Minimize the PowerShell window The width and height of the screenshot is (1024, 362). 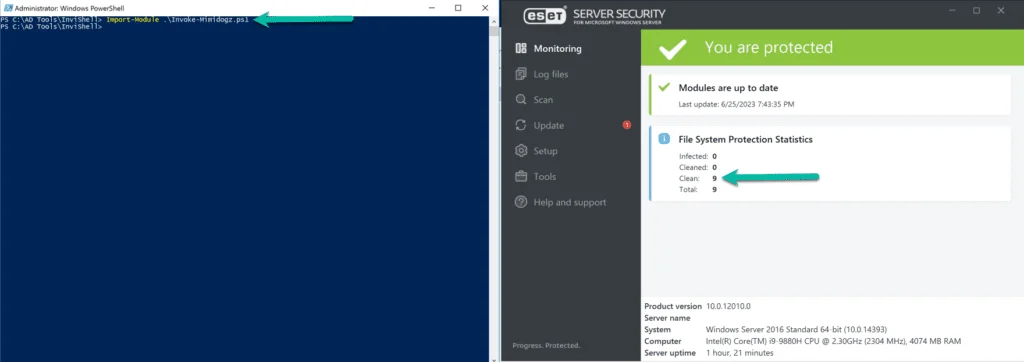click(432, 8)
